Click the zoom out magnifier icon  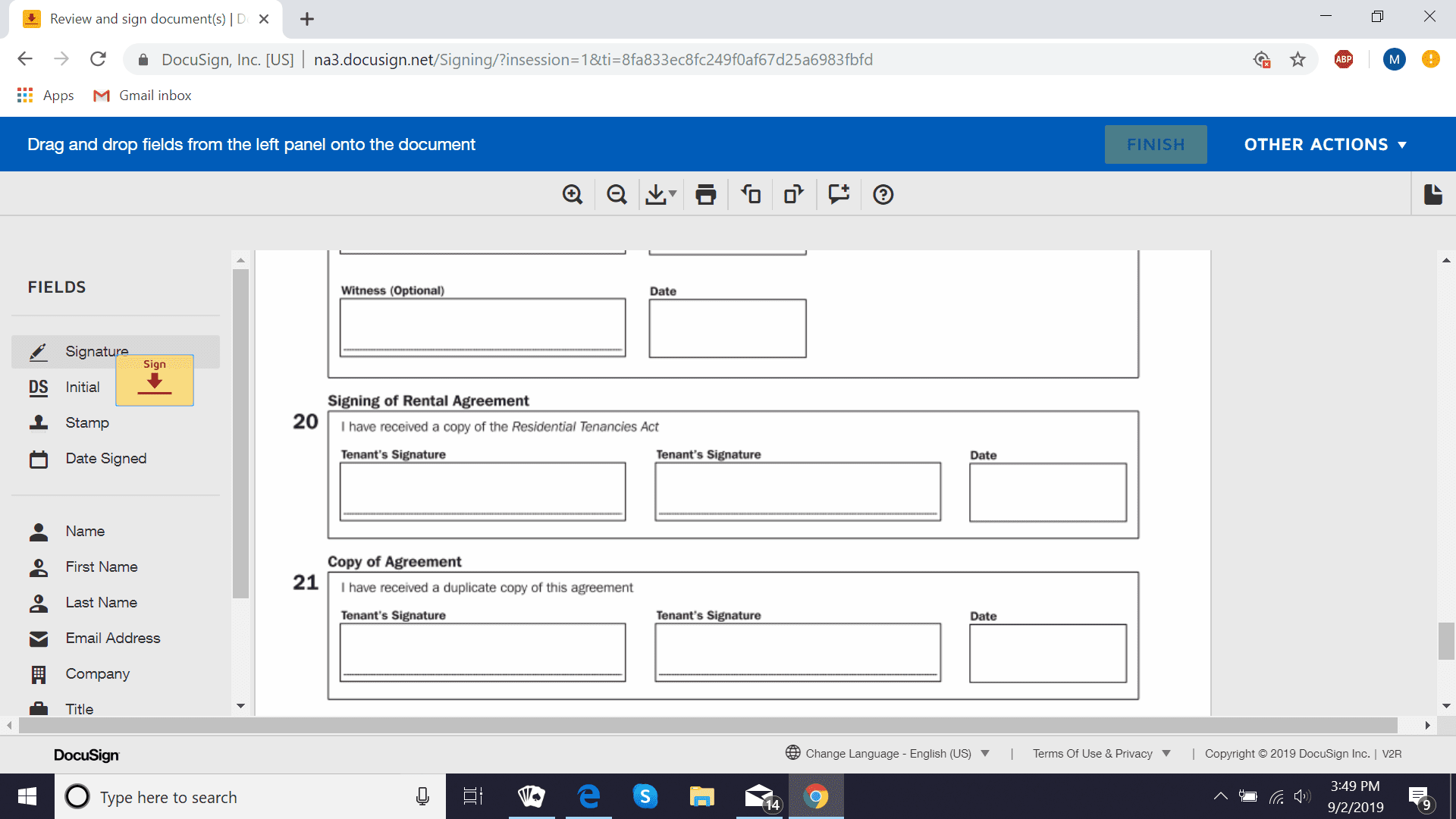(x=618, y=194)
